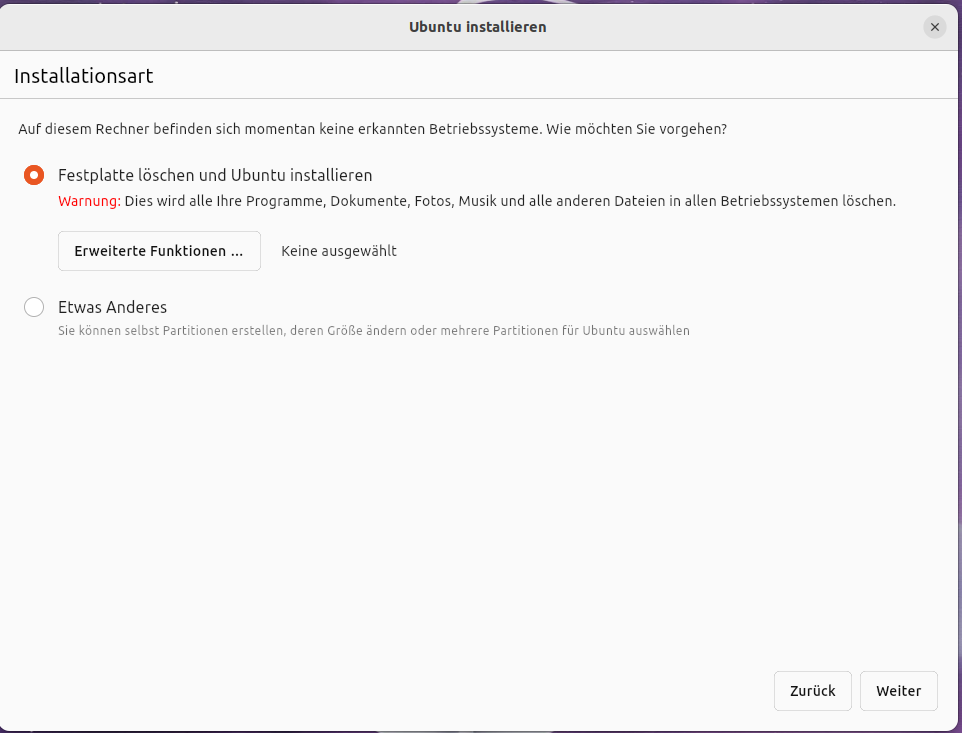This screenshot has width=962, height=733.
Task: Click the "Installationsart" page heading
Action: coord(83,76)
